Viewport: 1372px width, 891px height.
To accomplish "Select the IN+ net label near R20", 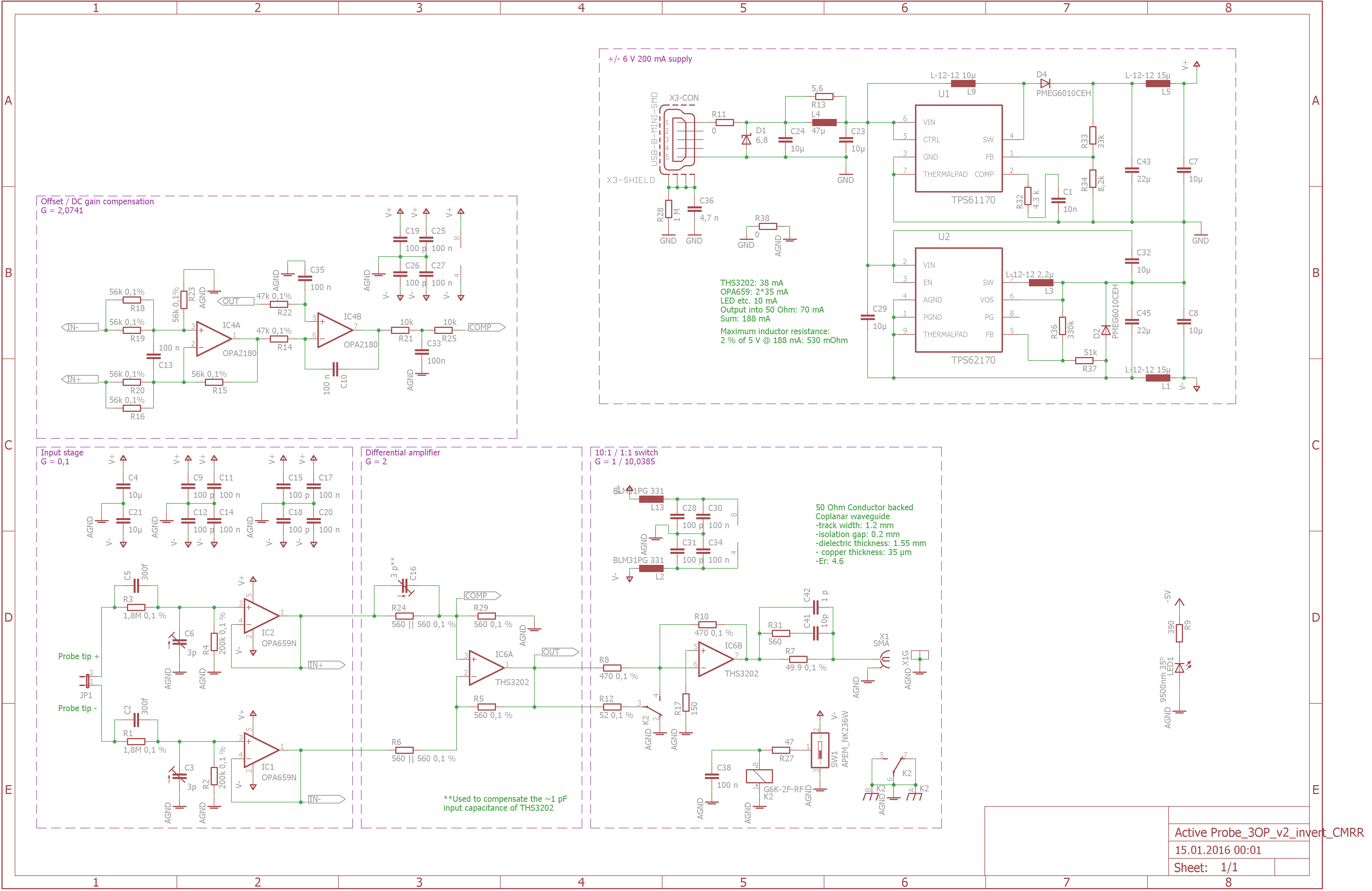I will (x=80, y=379).
